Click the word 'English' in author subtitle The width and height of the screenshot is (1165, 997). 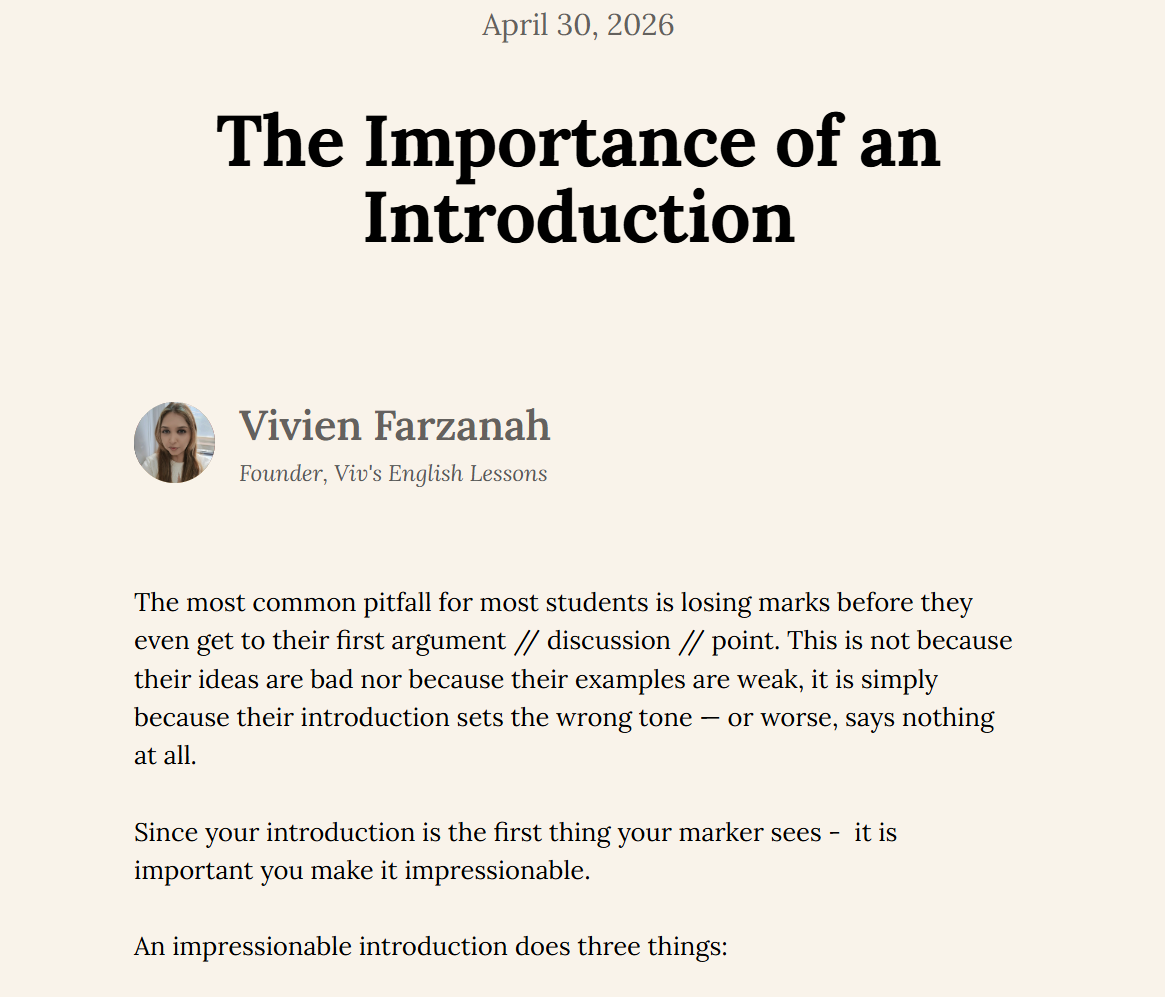point(425,473)
